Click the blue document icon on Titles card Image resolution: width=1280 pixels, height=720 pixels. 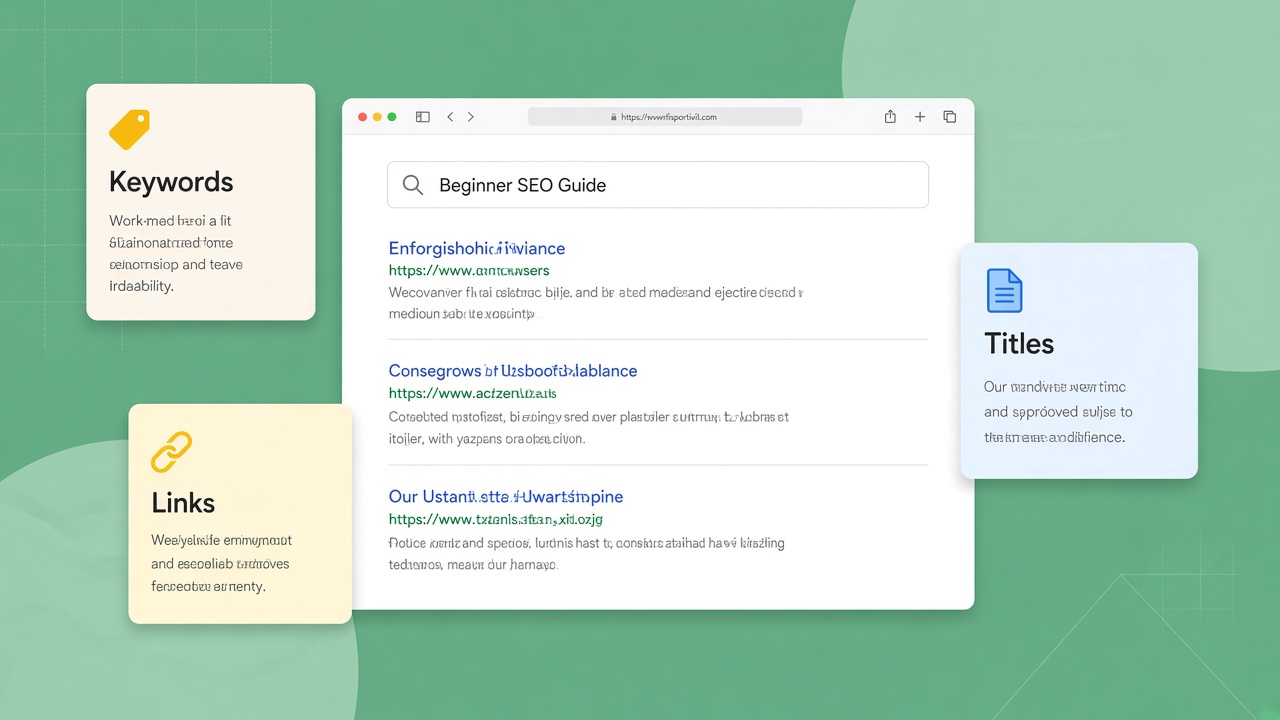1004,290
